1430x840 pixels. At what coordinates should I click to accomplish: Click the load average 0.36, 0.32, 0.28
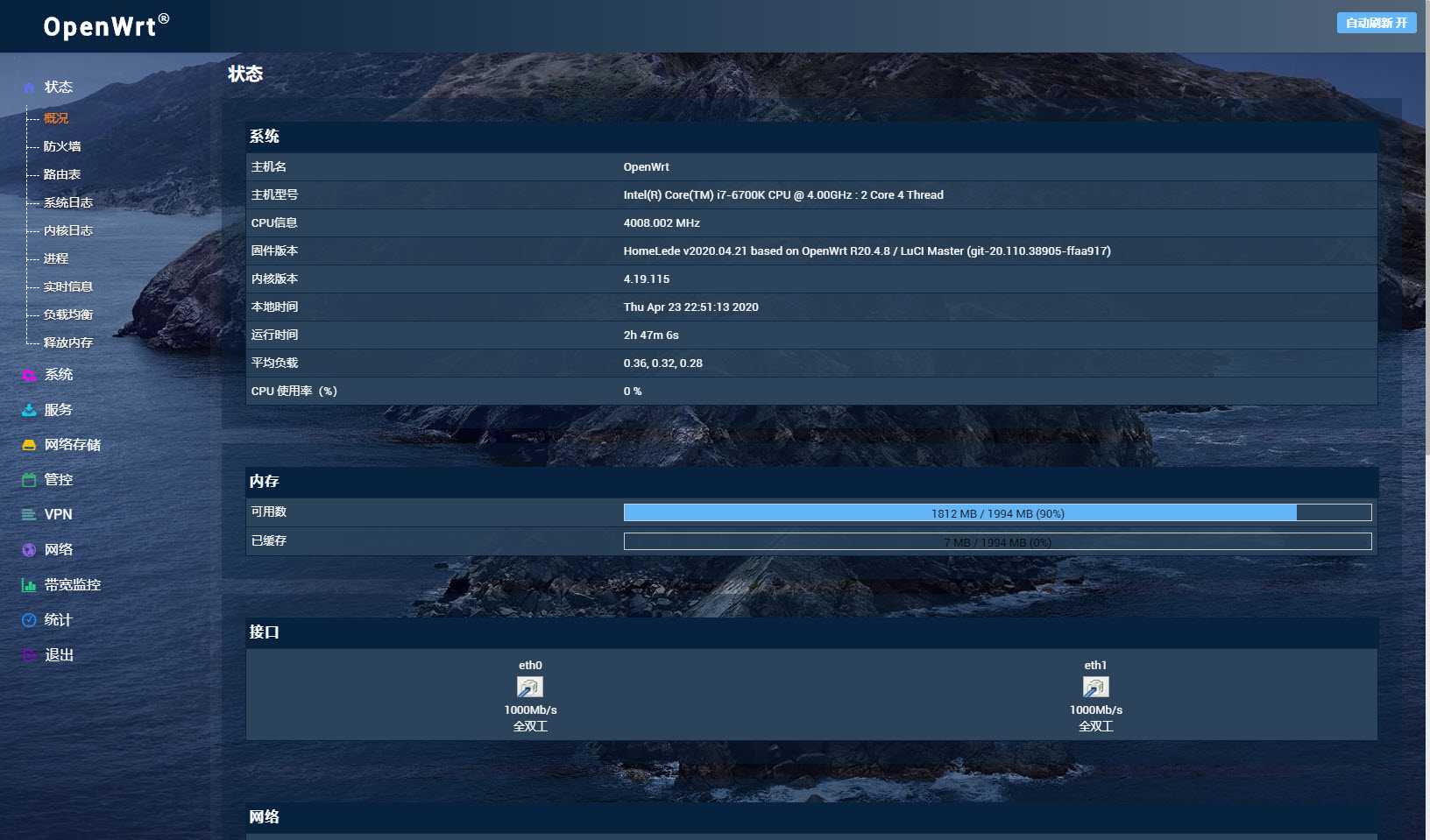[662, 363]
